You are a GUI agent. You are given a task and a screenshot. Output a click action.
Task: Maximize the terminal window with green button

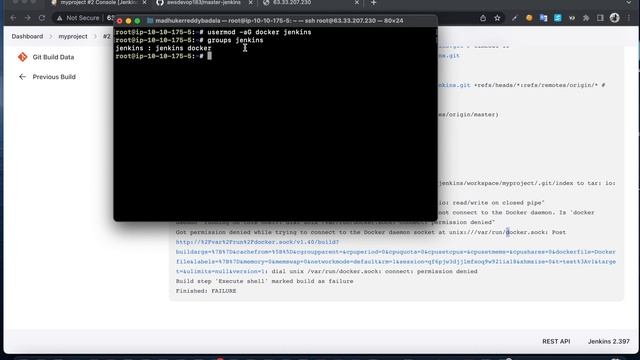coord(138,21)
